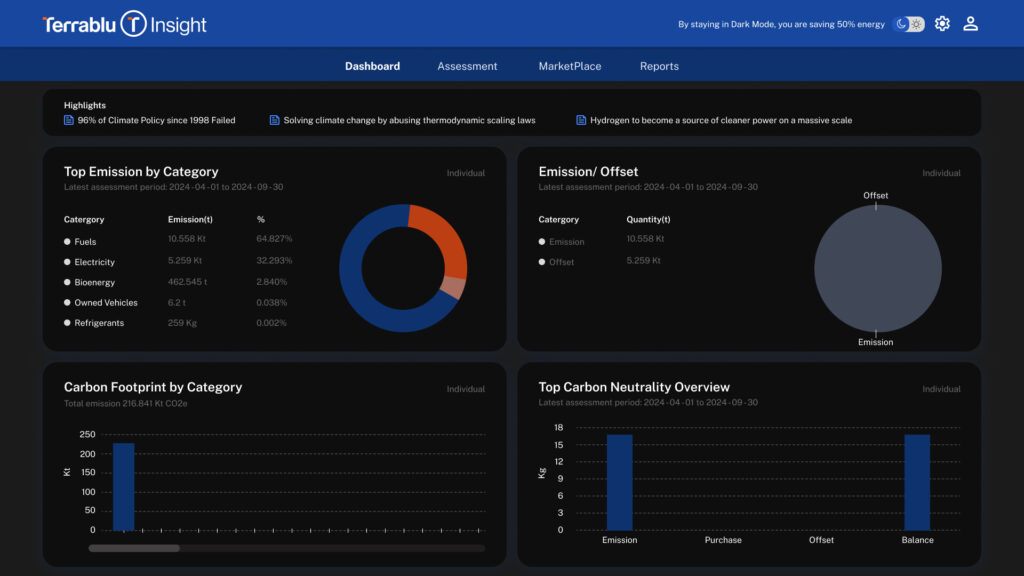This screenshot has width=1024, height=576.
Task: Go to the MarketPlace tab
Action: pyautogui.click(x=570, y=66)
